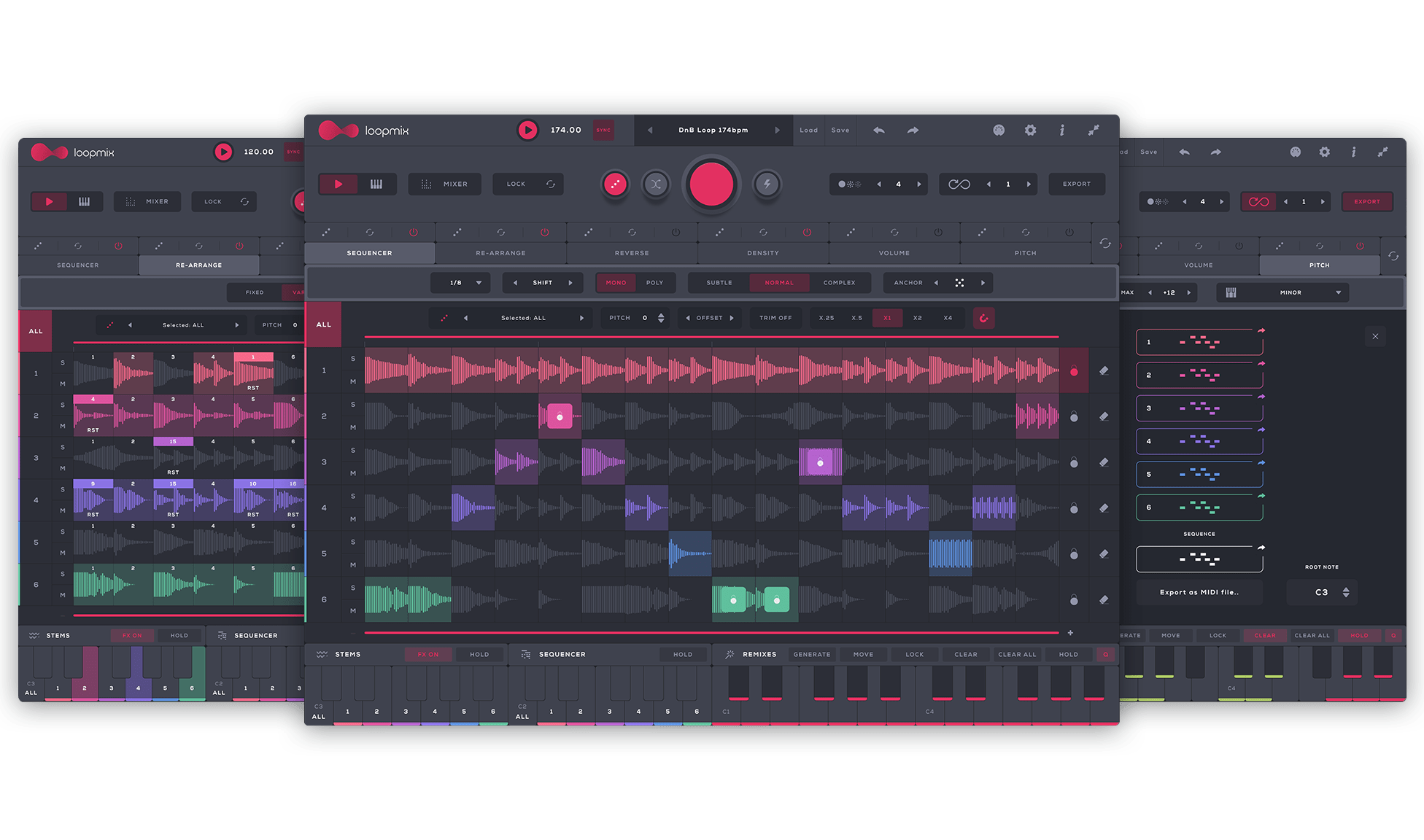
Task: Click CLEAR ALL in center REMIXES section
Action: pyautogui.click(x=1017, y=654)
